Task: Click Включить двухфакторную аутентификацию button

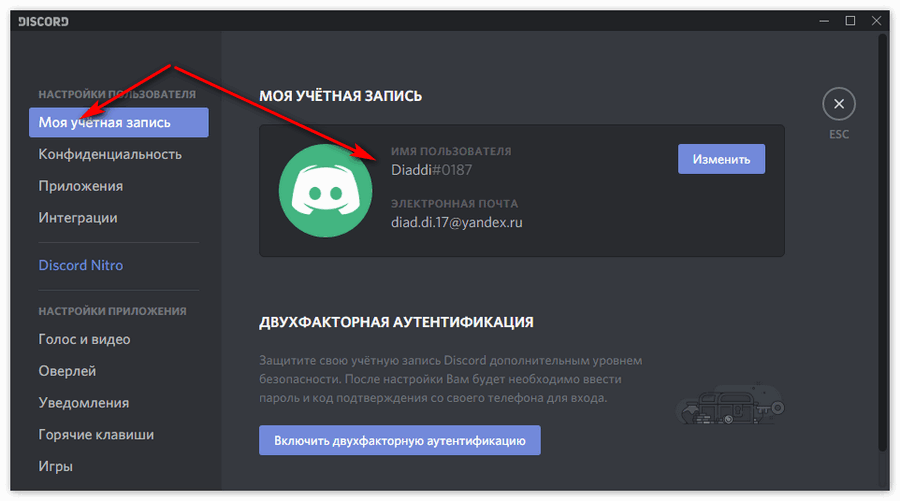Action: (399, 440)
